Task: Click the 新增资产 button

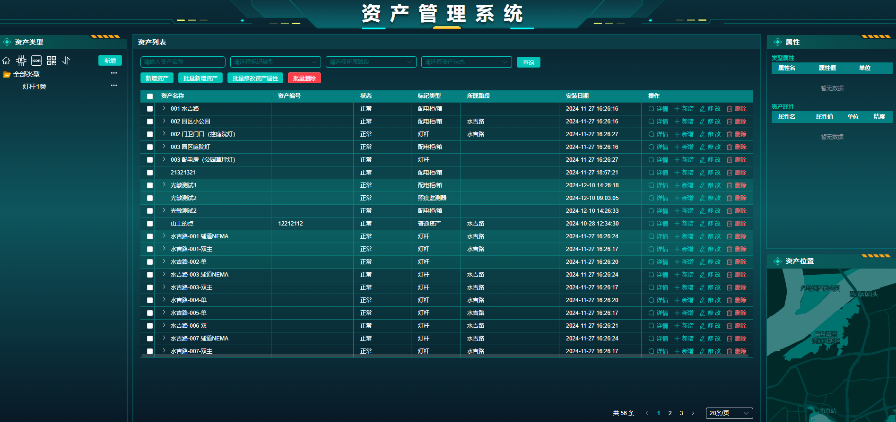Action: pos(156,77)
